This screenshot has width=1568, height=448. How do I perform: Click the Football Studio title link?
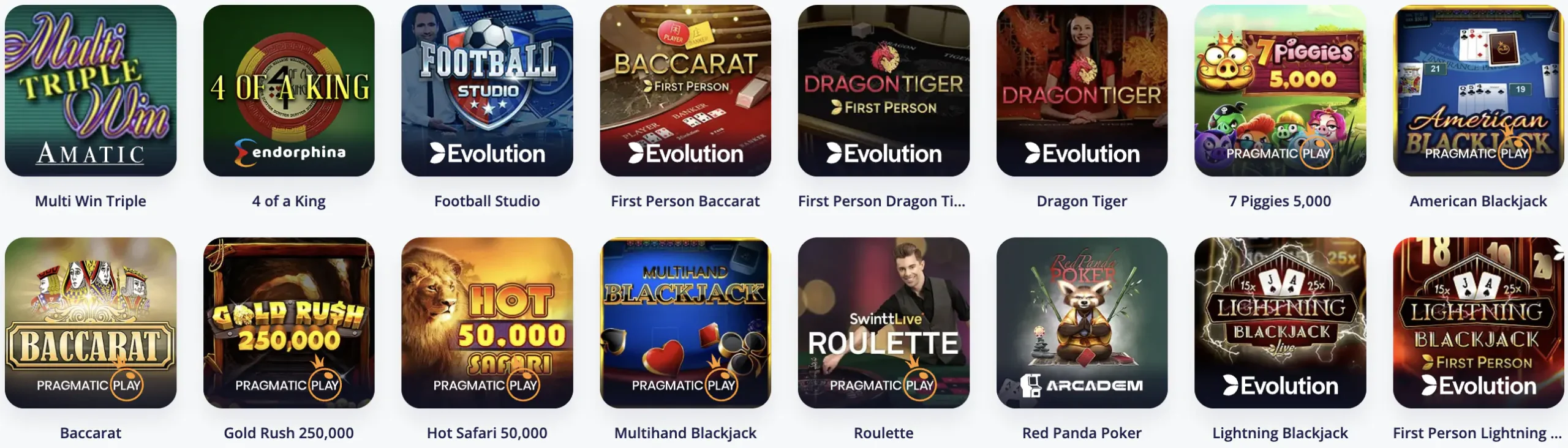coord(487,201)
